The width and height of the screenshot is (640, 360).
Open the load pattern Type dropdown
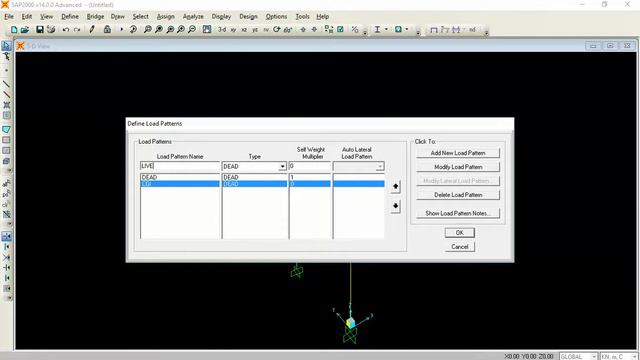pyautogui.click(x=282, y=167)
